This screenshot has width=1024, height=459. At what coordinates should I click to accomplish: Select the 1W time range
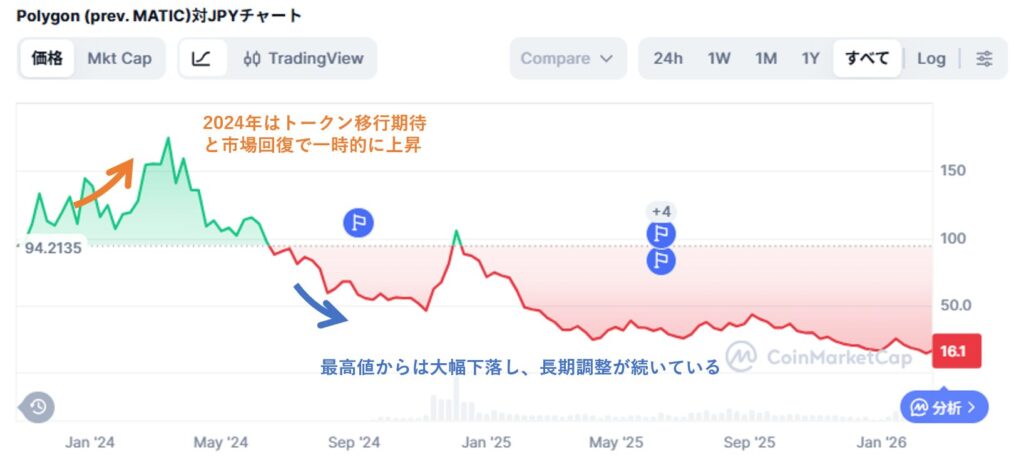pos(719,58)
